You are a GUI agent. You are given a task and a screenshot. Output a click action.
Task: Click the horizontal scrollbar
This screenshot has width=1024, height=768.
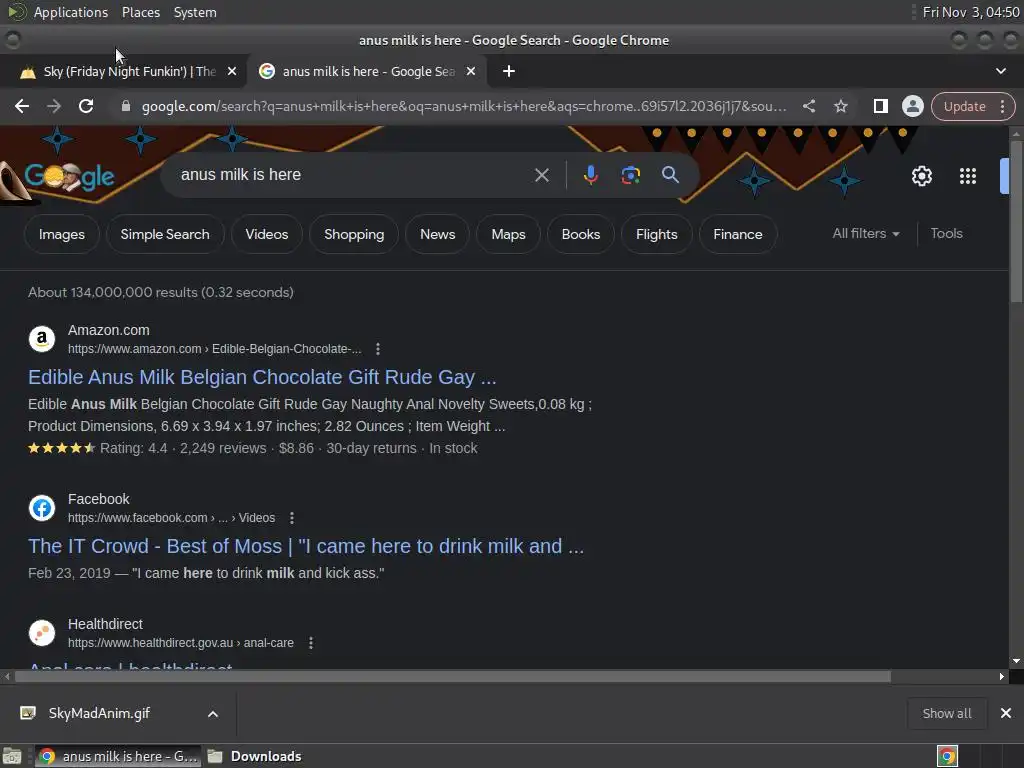click(x=453, y=677)
